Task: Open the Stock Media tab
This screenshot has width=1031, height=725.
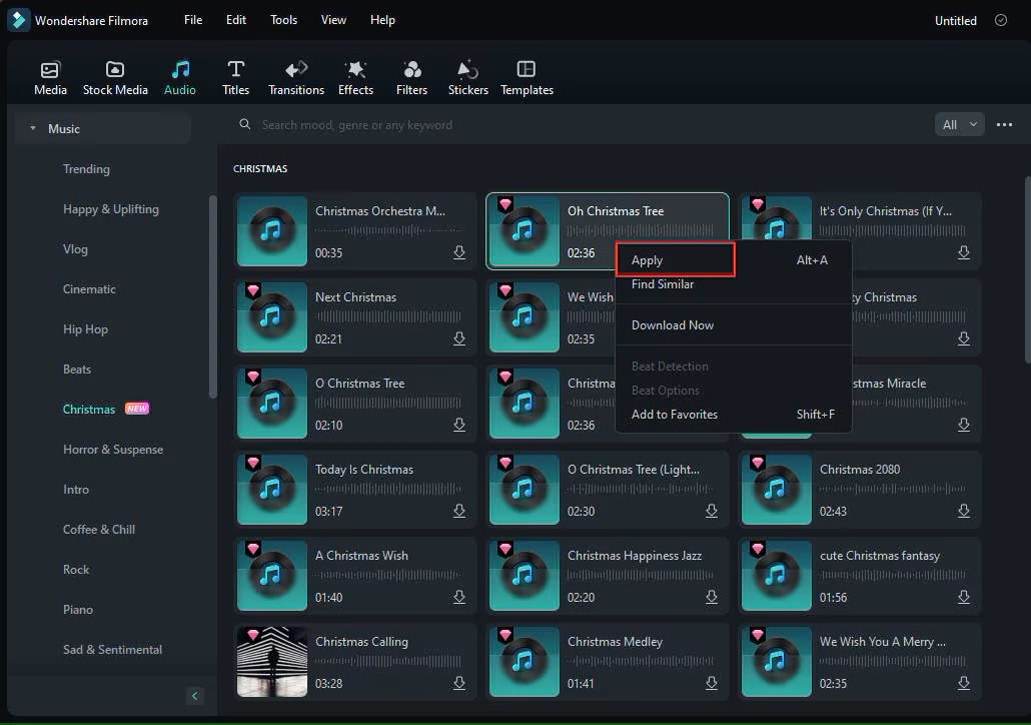Action: [x=115, y=78]
